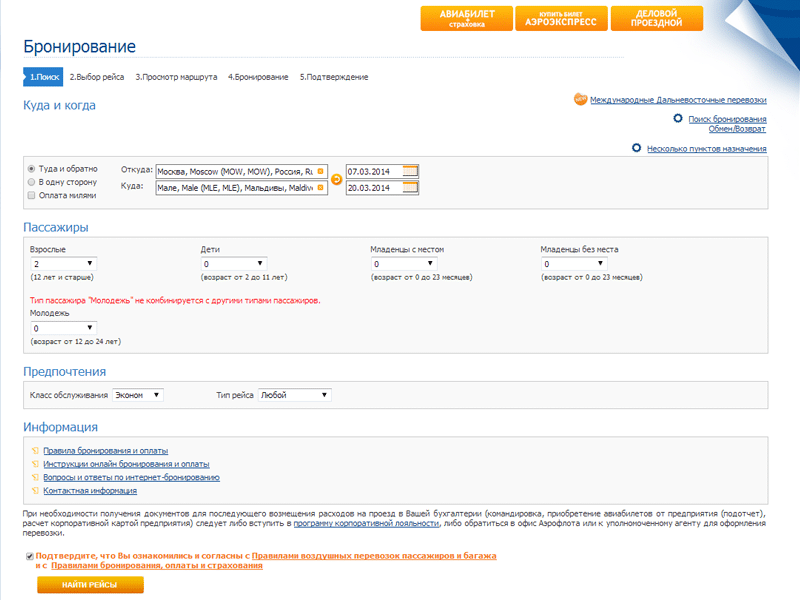Clear the Откуда (Москва) field icon

click(x=320, y=171)
